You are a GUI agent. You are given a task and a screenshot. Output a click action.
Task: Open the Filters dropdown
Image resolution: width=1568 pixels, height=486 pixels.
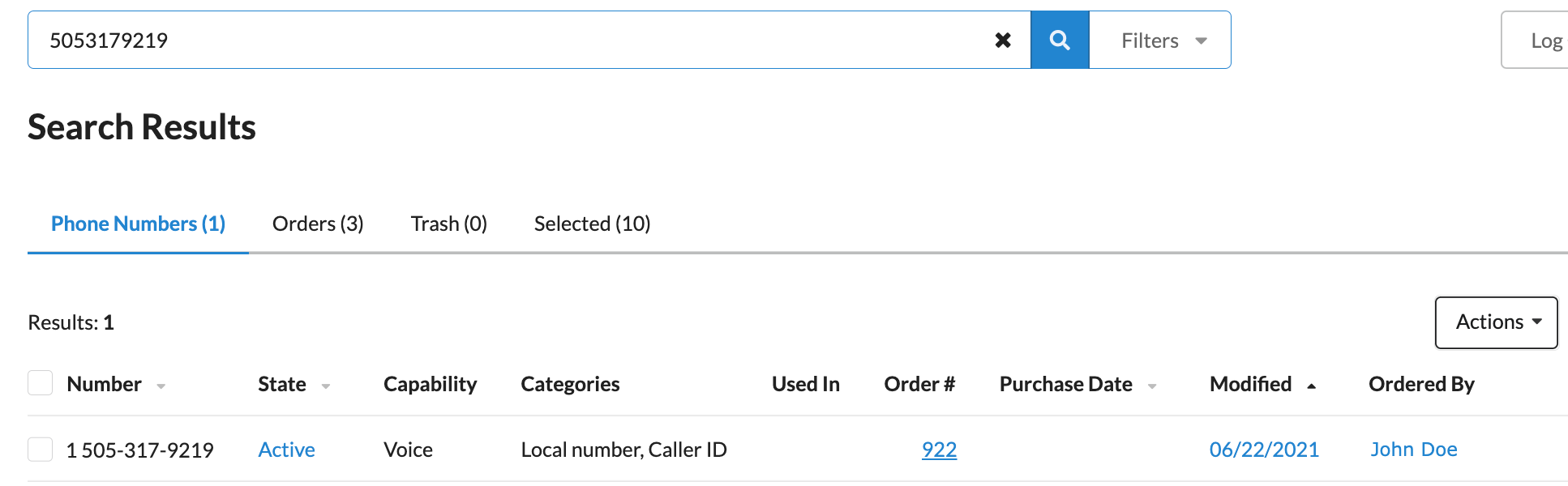tap(1160, 40)
